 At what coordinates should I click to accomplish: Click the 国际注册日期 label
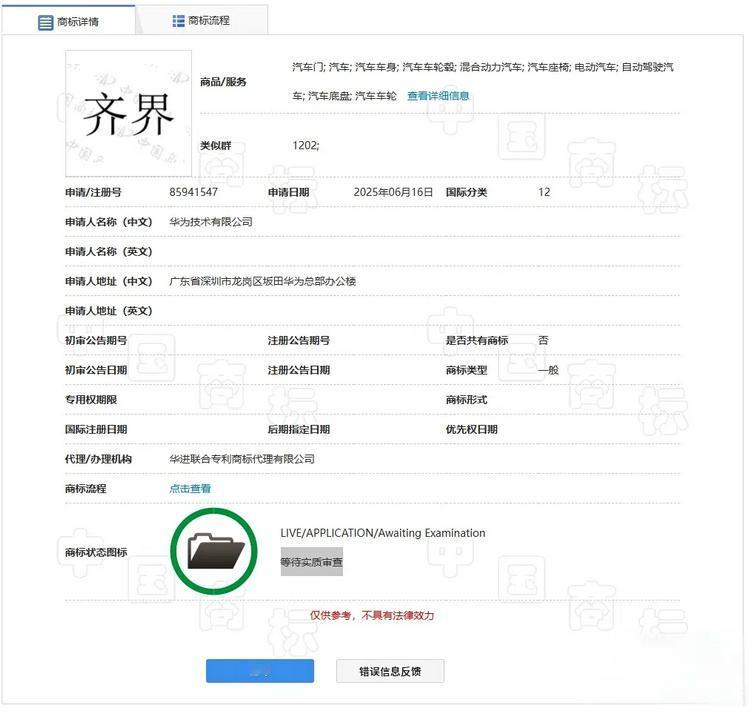pos(96,430)
